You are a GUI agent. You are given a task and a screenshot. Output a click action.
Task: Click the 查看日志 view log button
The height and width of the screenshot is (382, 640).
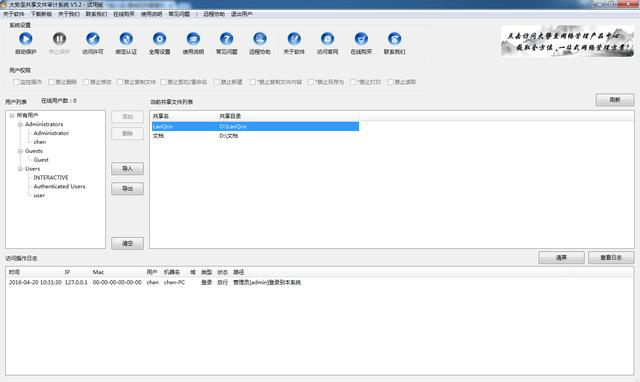(611, 258)
